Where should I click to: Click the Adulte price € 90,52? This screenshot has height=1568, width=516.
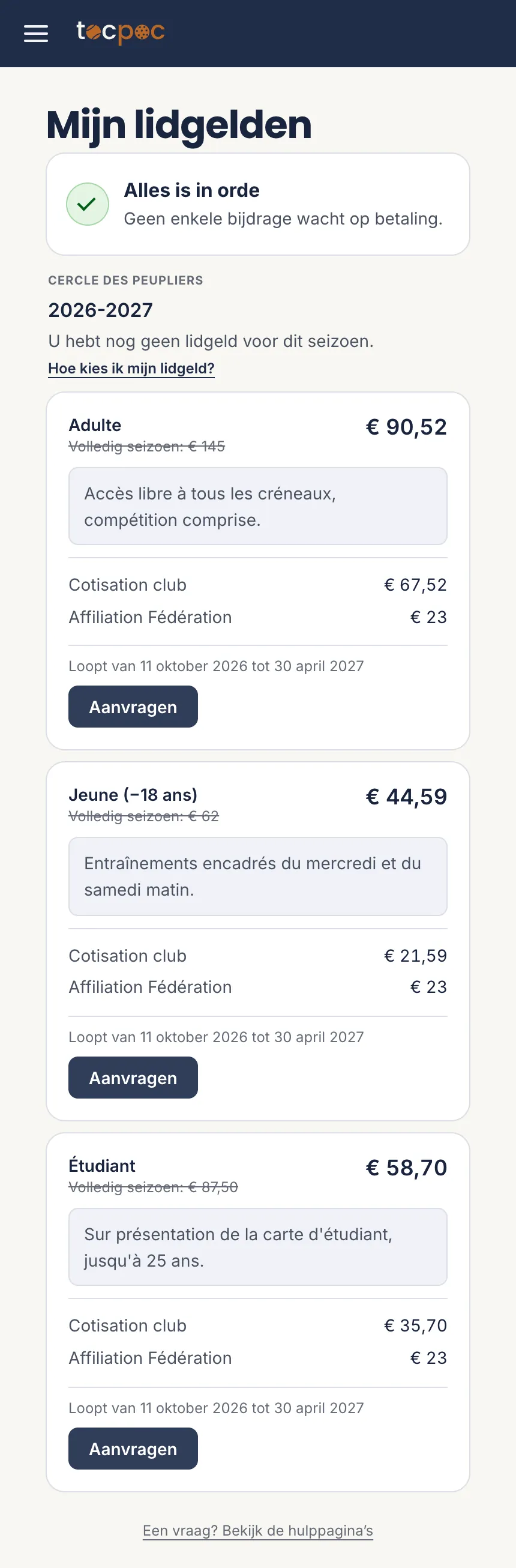click(x=406, y=427)
